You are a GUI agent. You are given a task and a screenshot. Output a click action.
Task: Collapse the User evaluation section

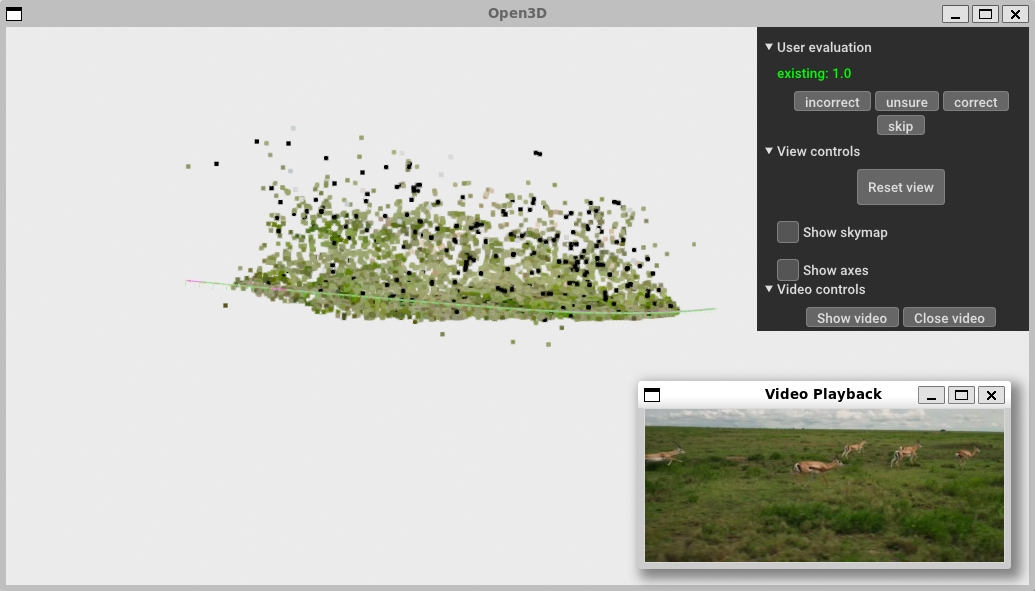769,47
